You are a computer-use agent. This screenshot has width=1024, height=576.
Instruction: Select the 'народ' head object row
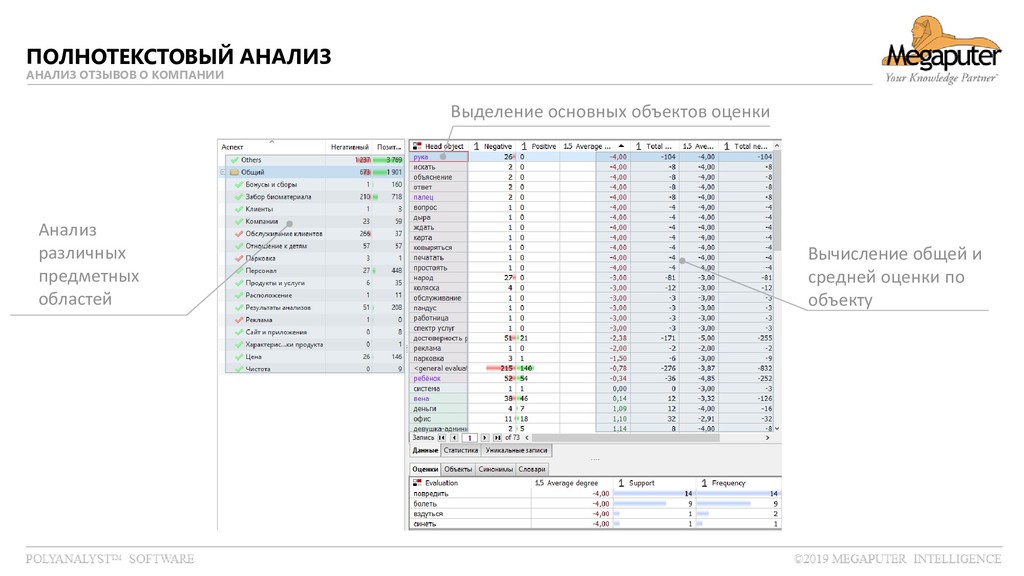point(592,278)
